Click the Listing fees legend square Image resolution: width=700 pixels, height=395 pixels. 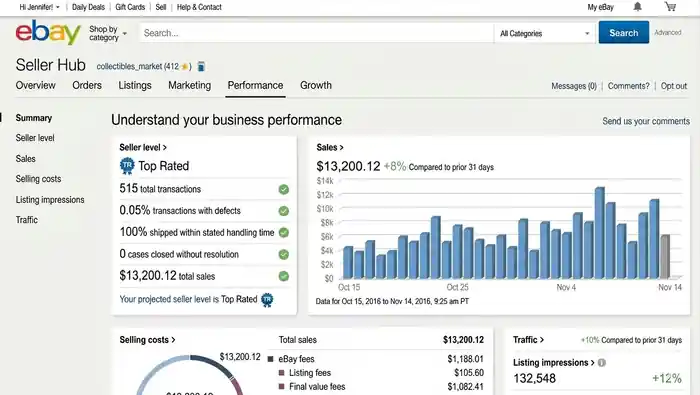click(281, 373)
